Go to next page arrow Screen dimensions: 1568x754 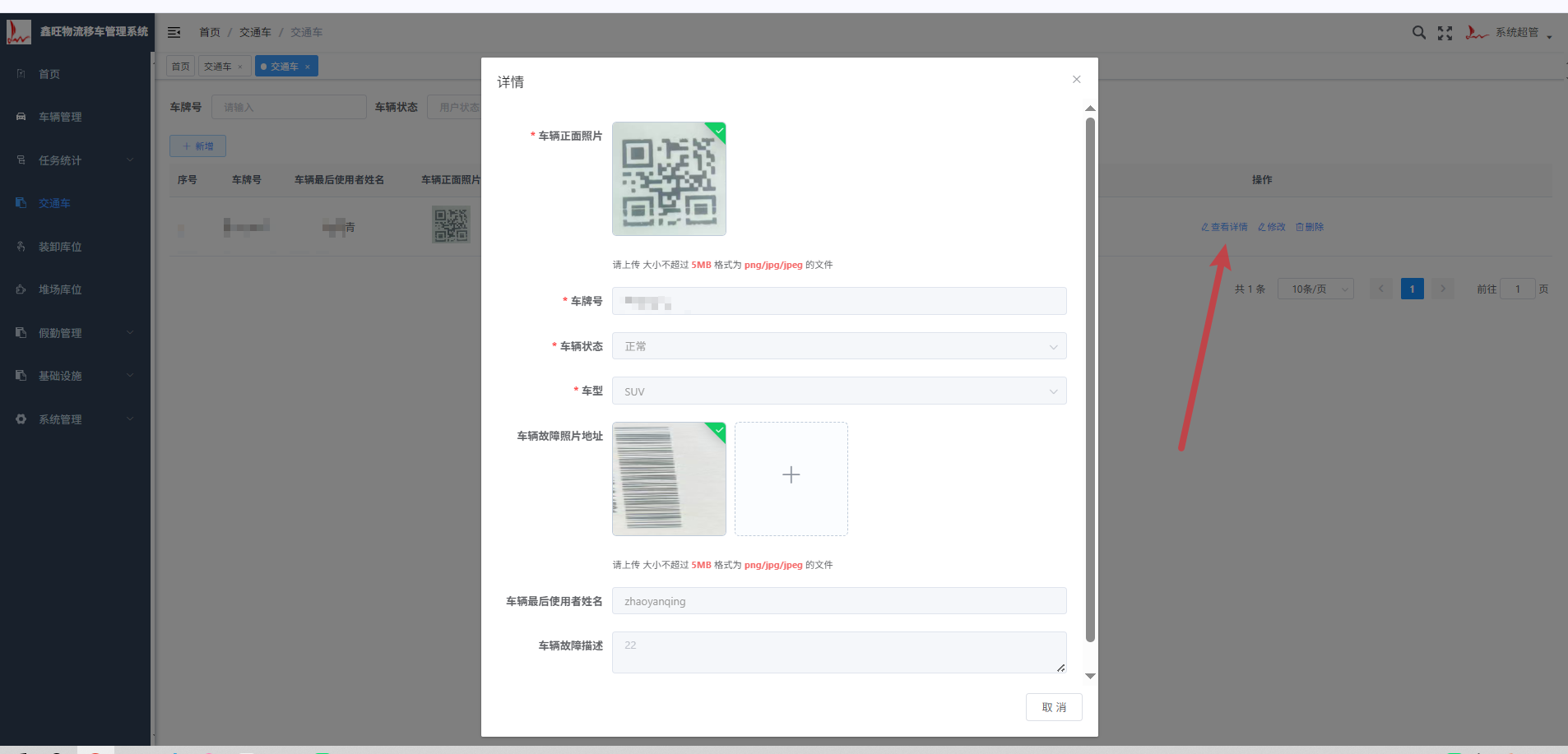point(1443,289)
